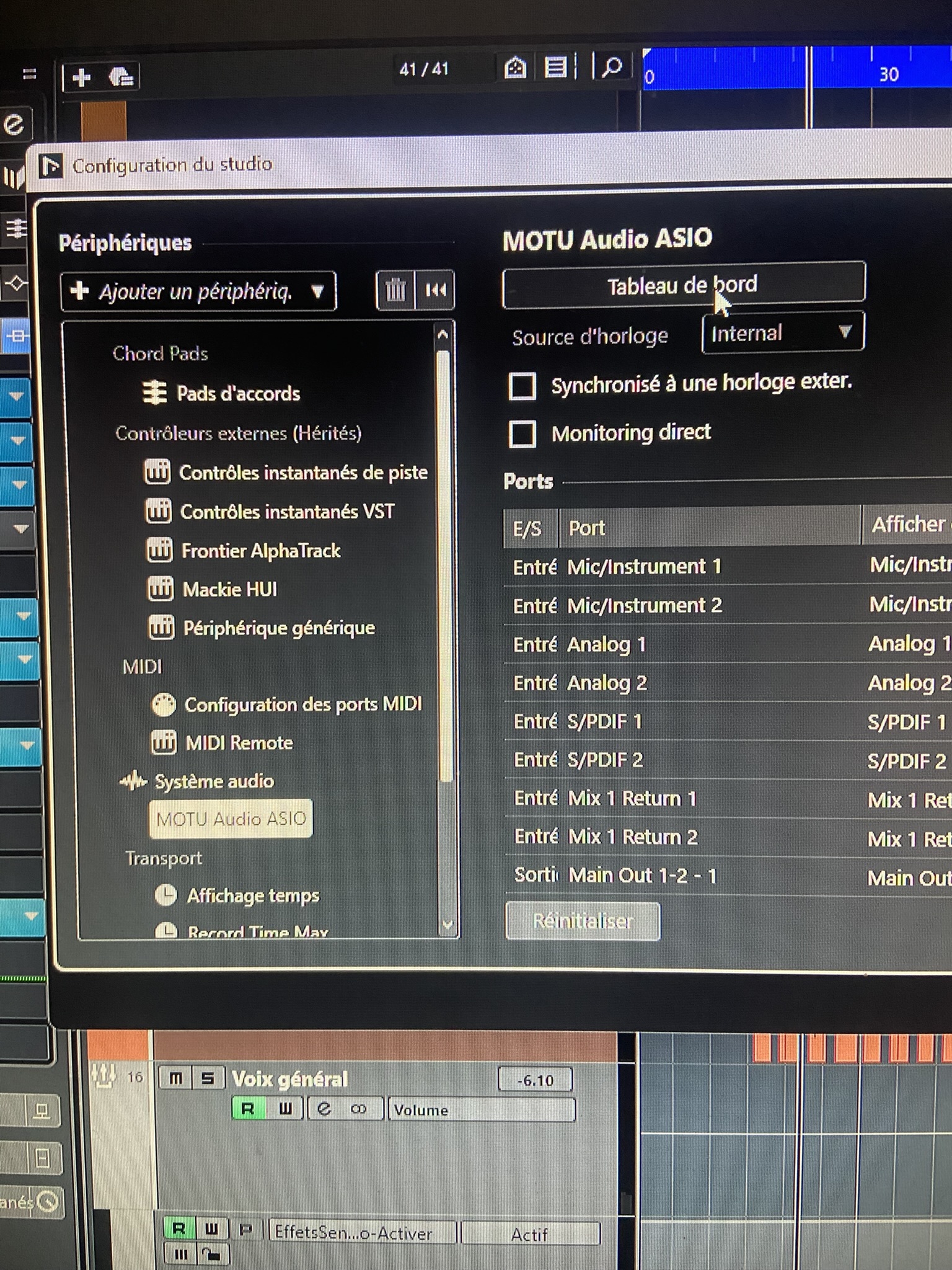Viewport: 952px width, 1270px height.
Task: Open the Source d'horloge Internal dropdown
Action: tap(782, 333)
